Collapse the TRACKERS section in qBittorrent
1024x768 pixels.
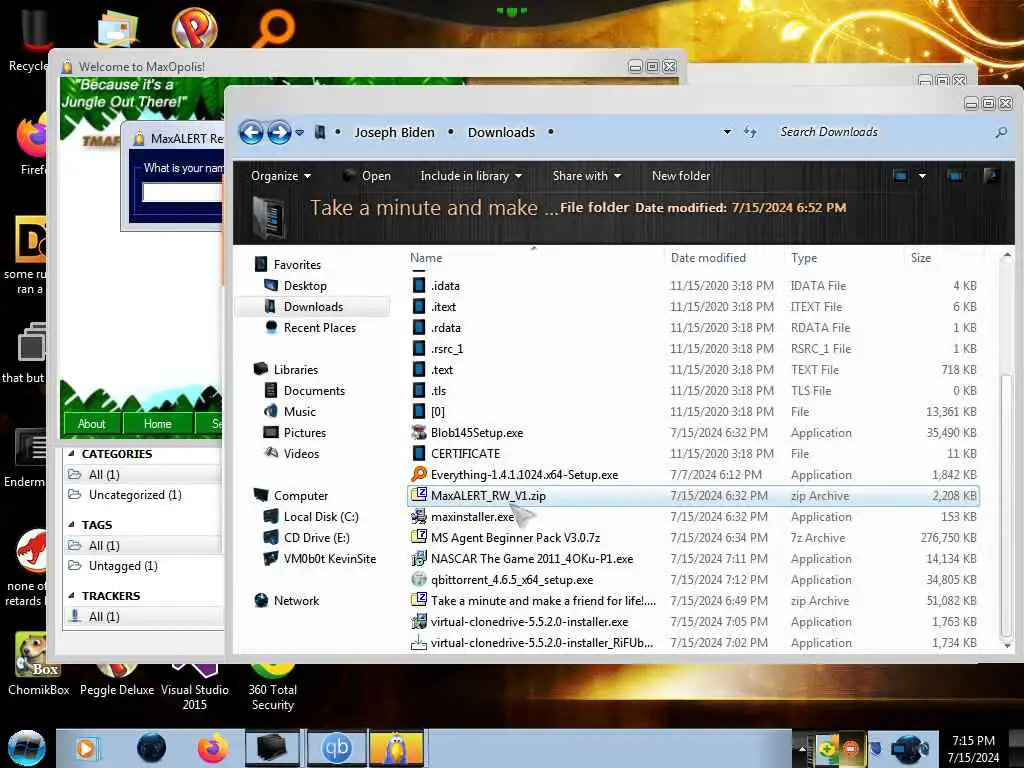(x=71, y=596)
